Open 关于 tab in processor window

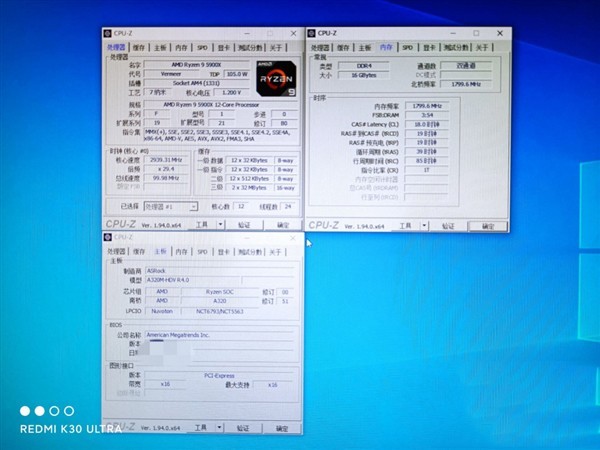click(x=276, y=47)
